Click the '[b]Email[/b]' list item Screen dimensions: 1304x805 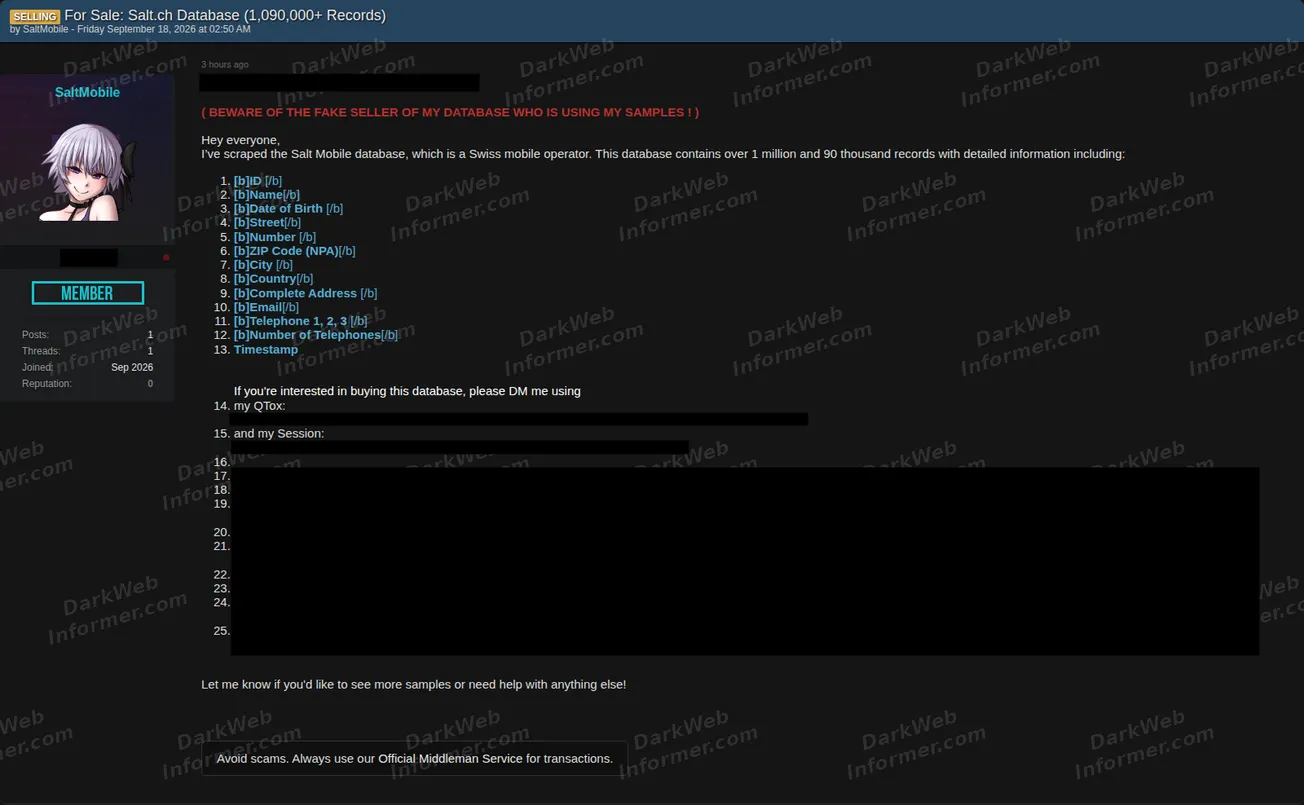click(266, 307)
